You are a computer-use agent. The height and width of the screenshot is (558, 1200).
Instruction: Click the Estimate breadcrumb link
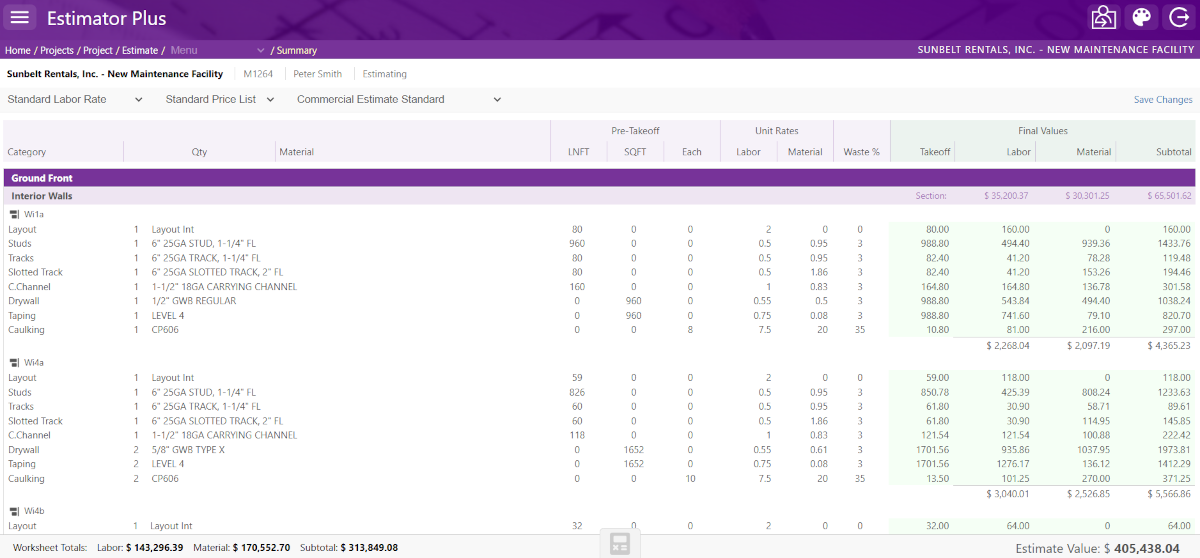pyautogui.click(x=138, y=50)
